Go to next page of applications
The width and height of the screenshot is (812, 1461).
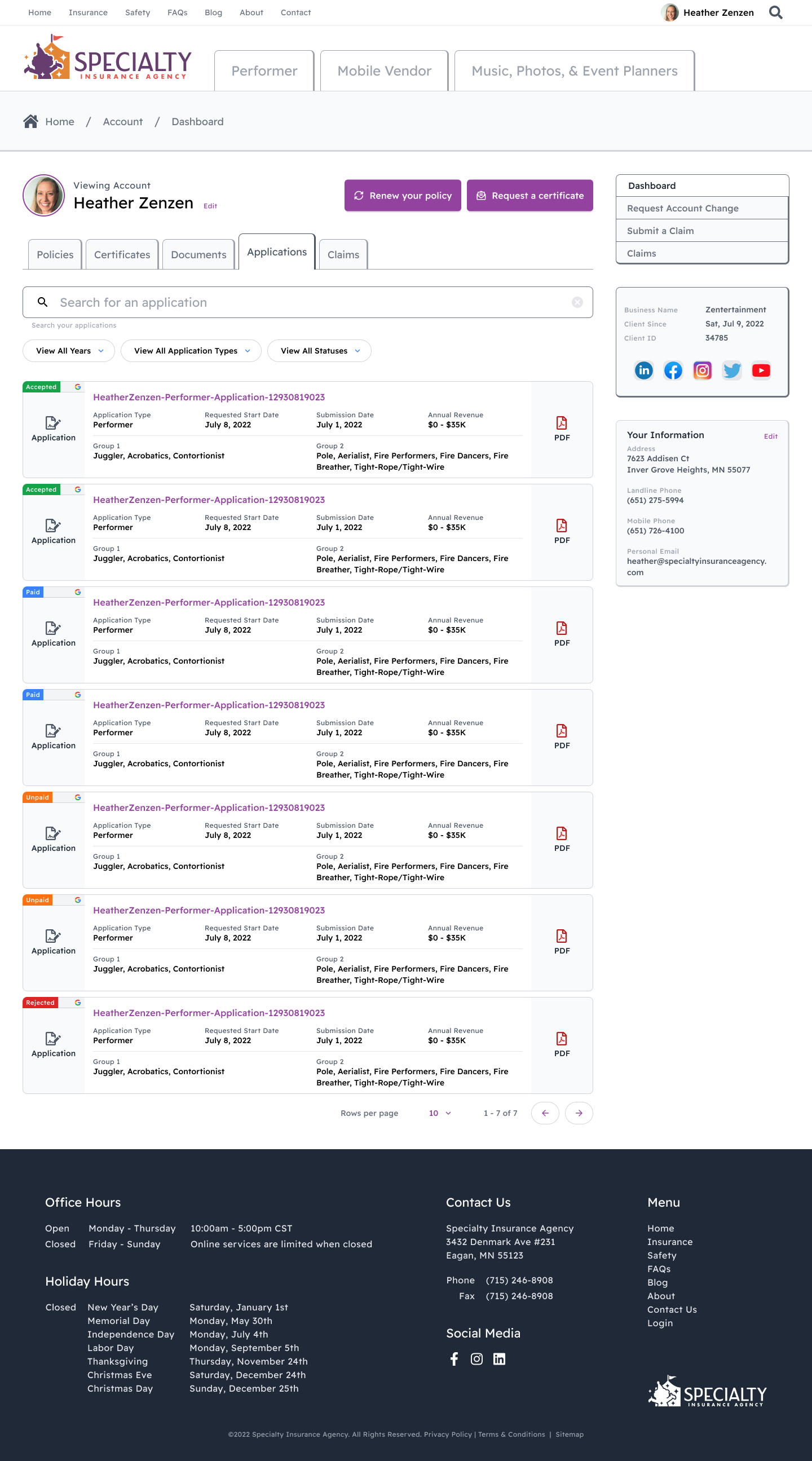point(579,1113)
